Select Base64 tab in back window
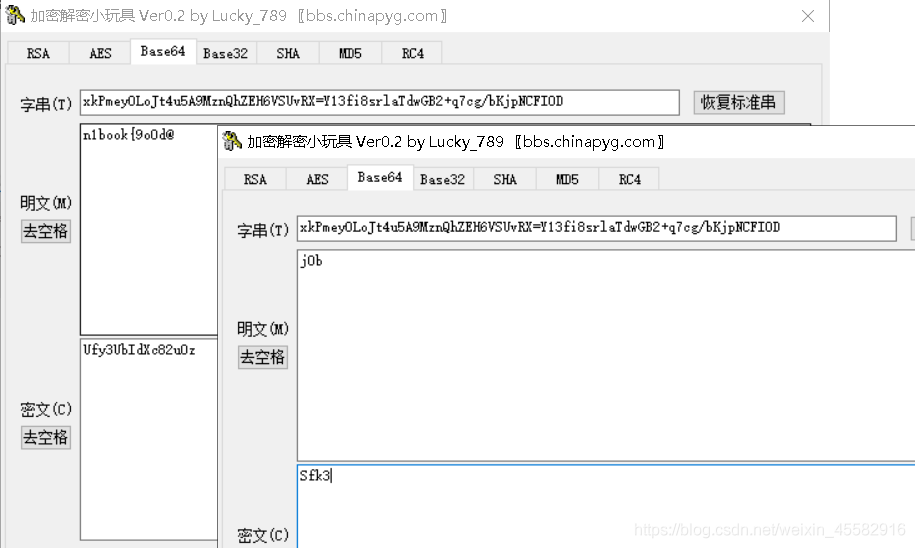 163,51
